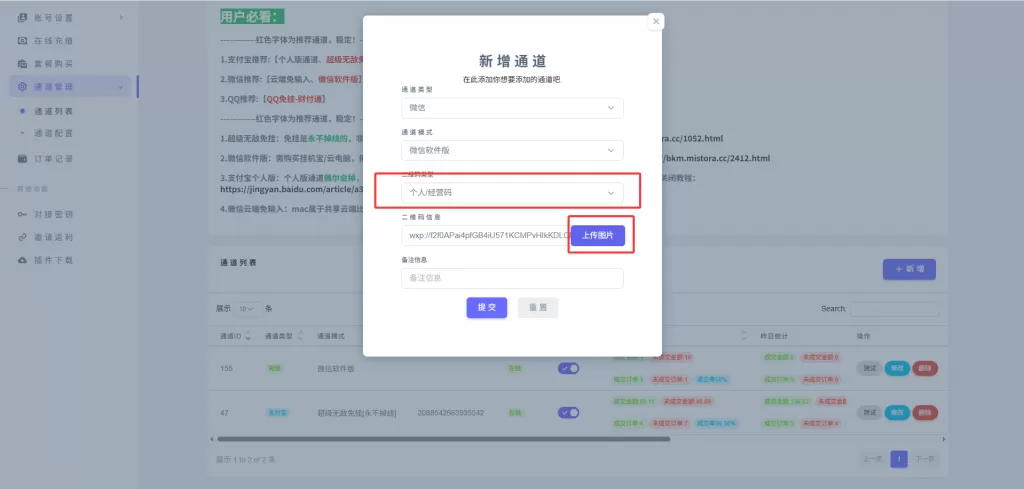The width and height of the screenshot is (1024, 489).
Task: Click the 昨日统计 column header
Action: 774,336
